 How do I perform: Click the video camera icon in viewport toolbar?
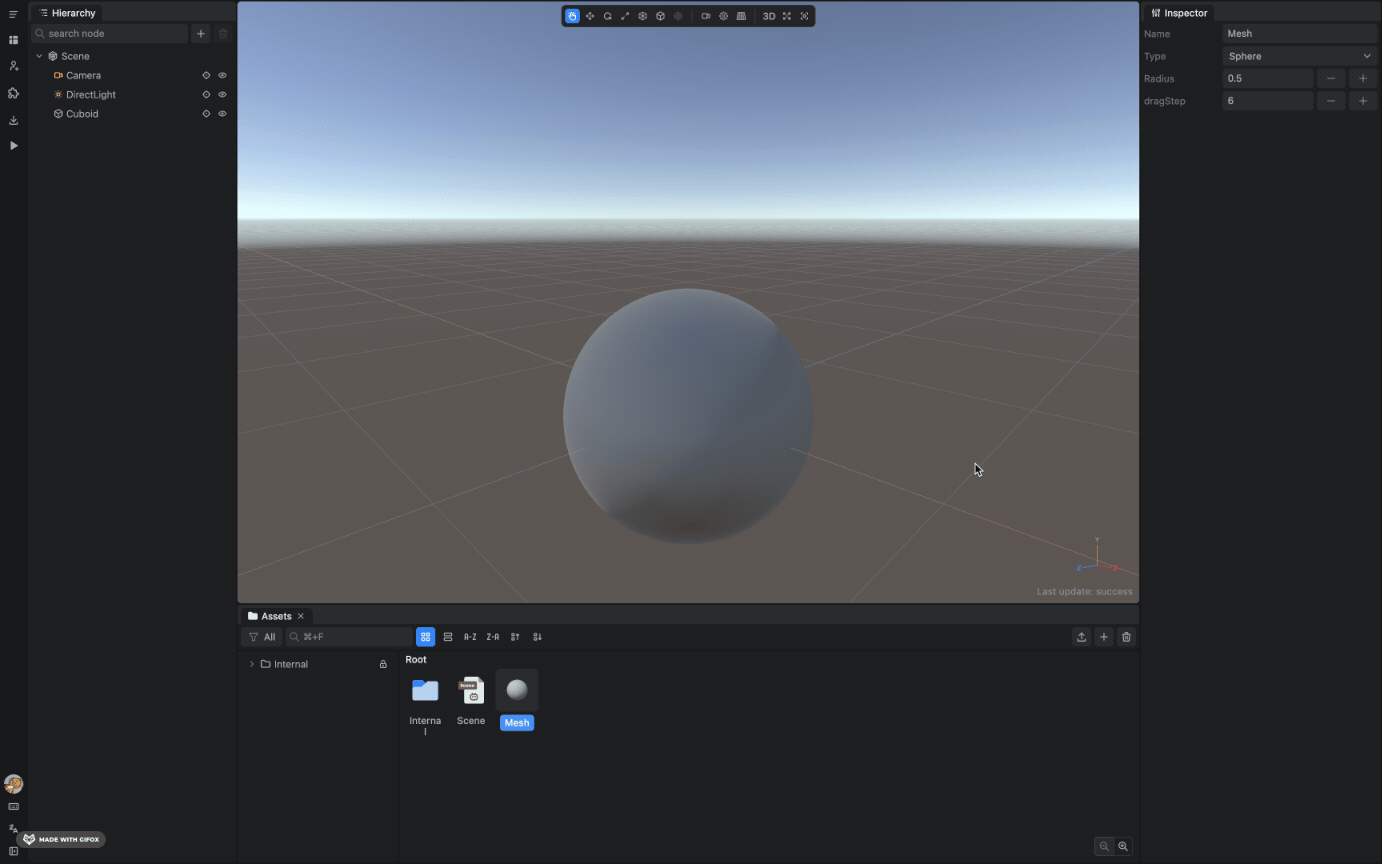706,16
